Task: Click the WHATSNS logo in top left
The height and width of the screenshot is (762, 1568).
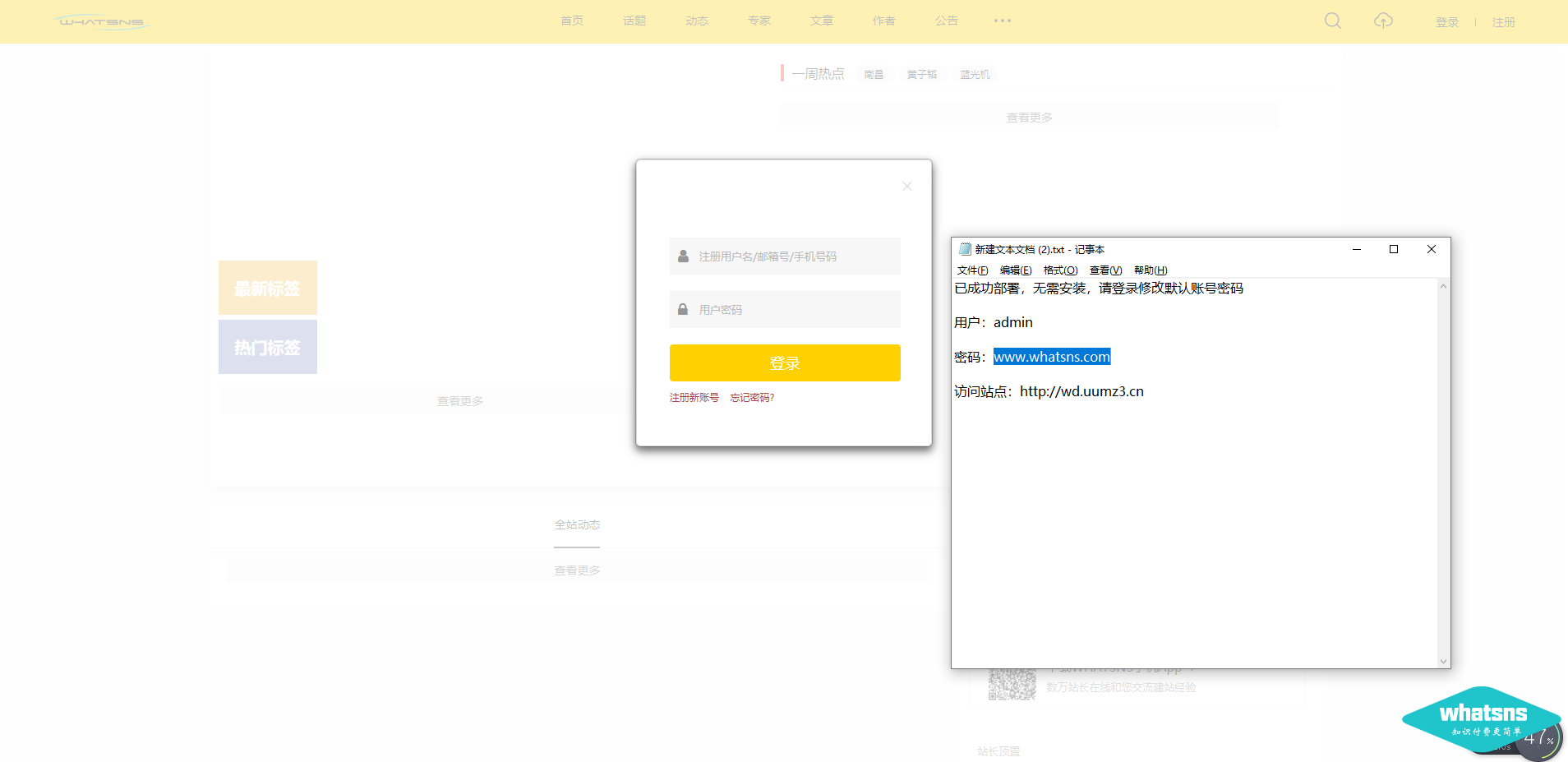Action: 102,21
